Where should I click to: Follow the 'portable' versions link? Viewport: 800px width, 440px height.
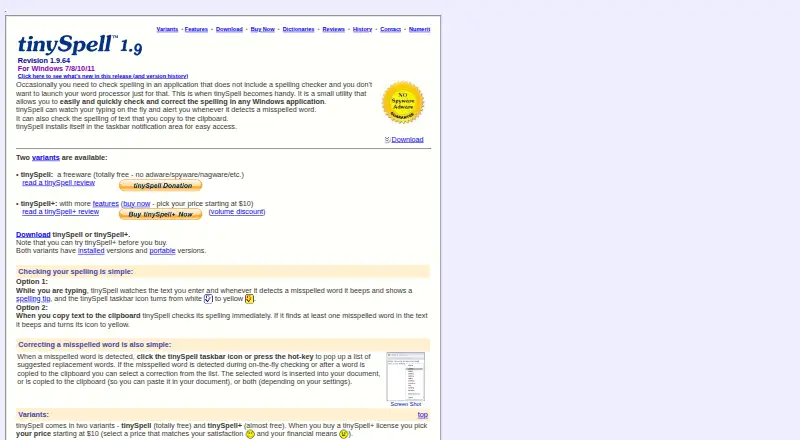(x=162, y=251)
